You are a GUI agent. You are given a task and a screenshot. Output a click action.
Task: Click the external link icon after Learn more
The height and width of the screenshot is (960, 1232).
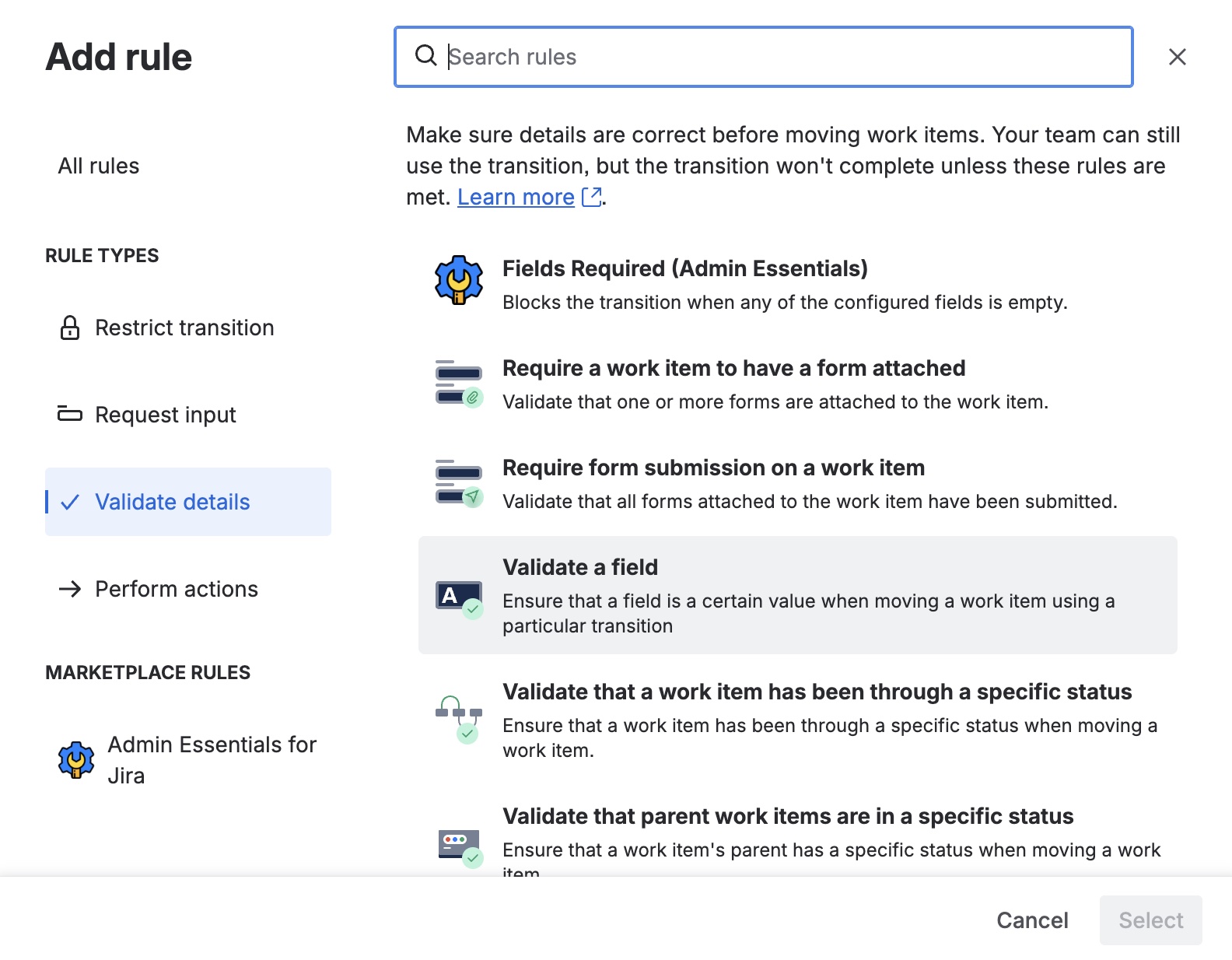592,197
